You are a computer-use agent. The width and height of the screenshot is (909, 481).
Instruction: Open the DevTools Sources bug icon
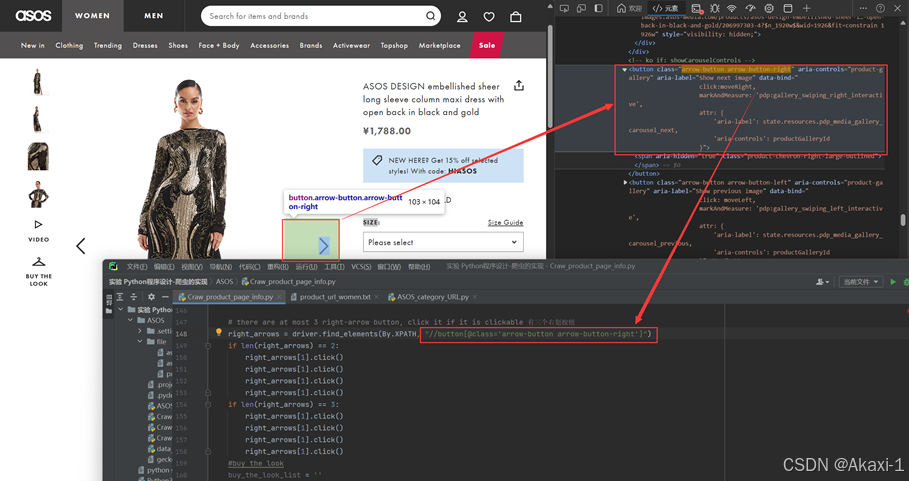[x=715, y=8]
